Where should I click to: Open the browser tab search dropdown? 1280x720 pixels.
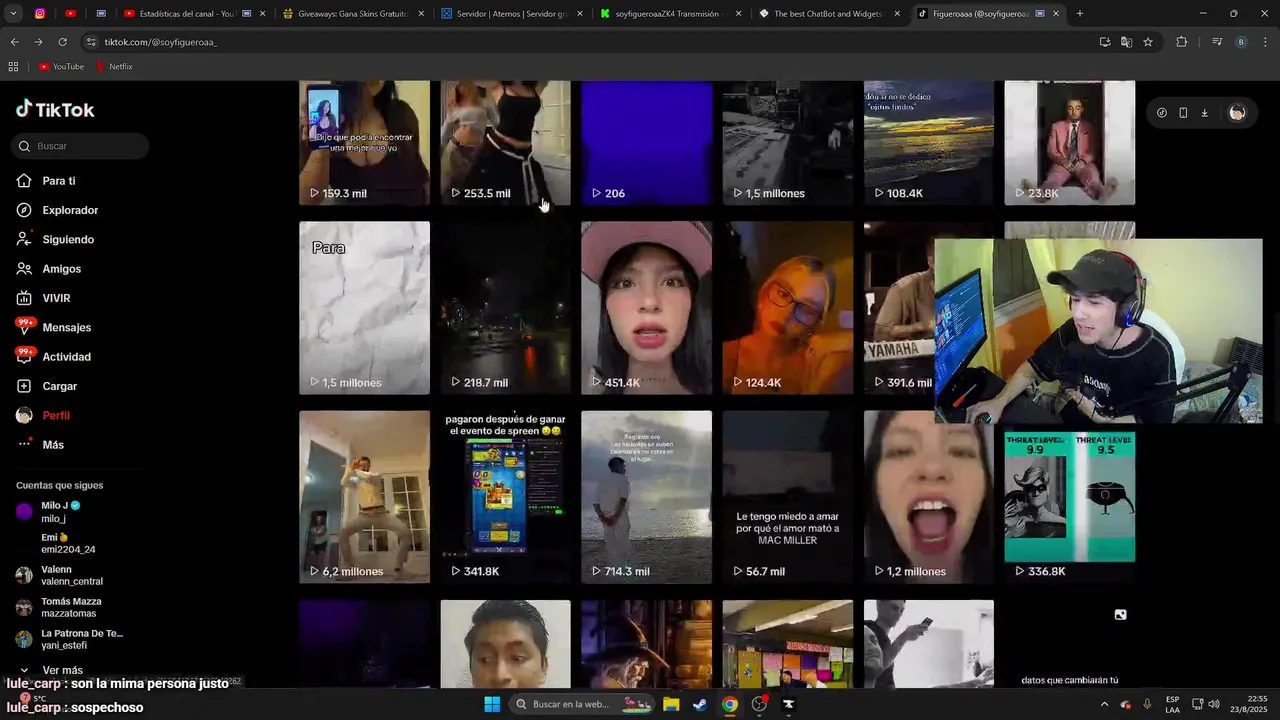[x=15, y=14]
